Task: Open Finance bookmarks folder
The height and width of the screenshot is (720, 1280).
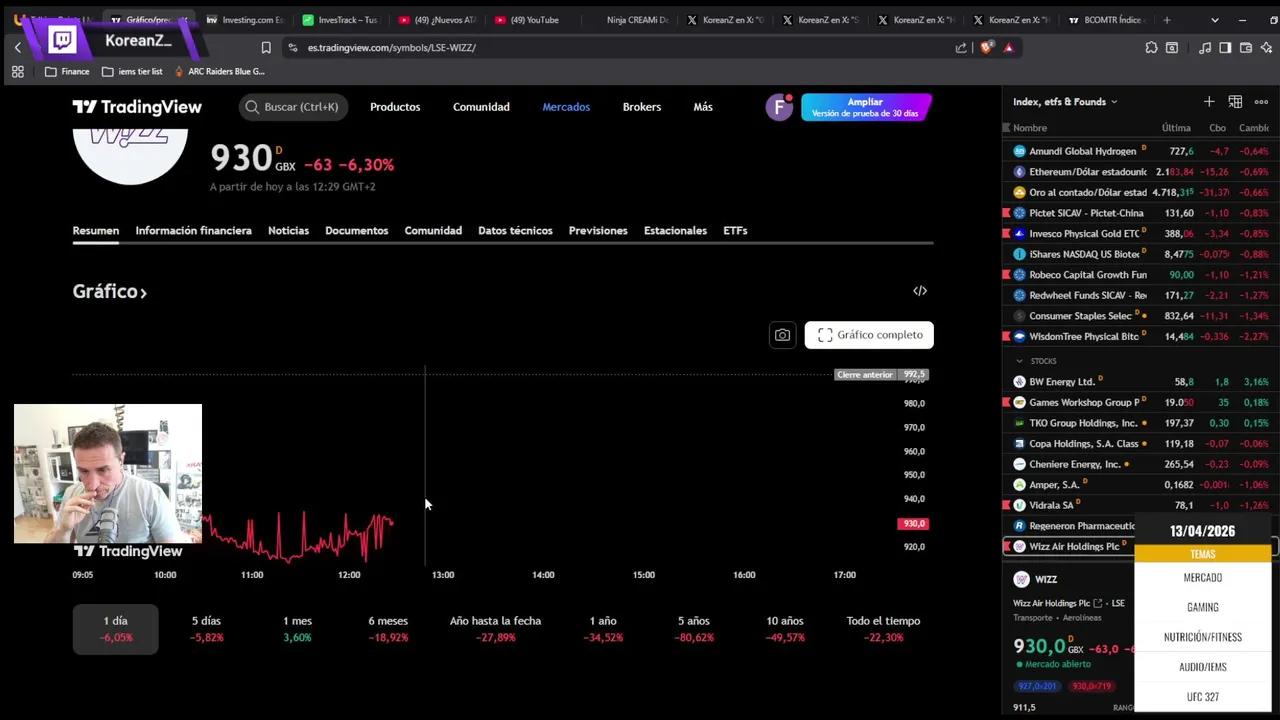Action: [67, 72]
